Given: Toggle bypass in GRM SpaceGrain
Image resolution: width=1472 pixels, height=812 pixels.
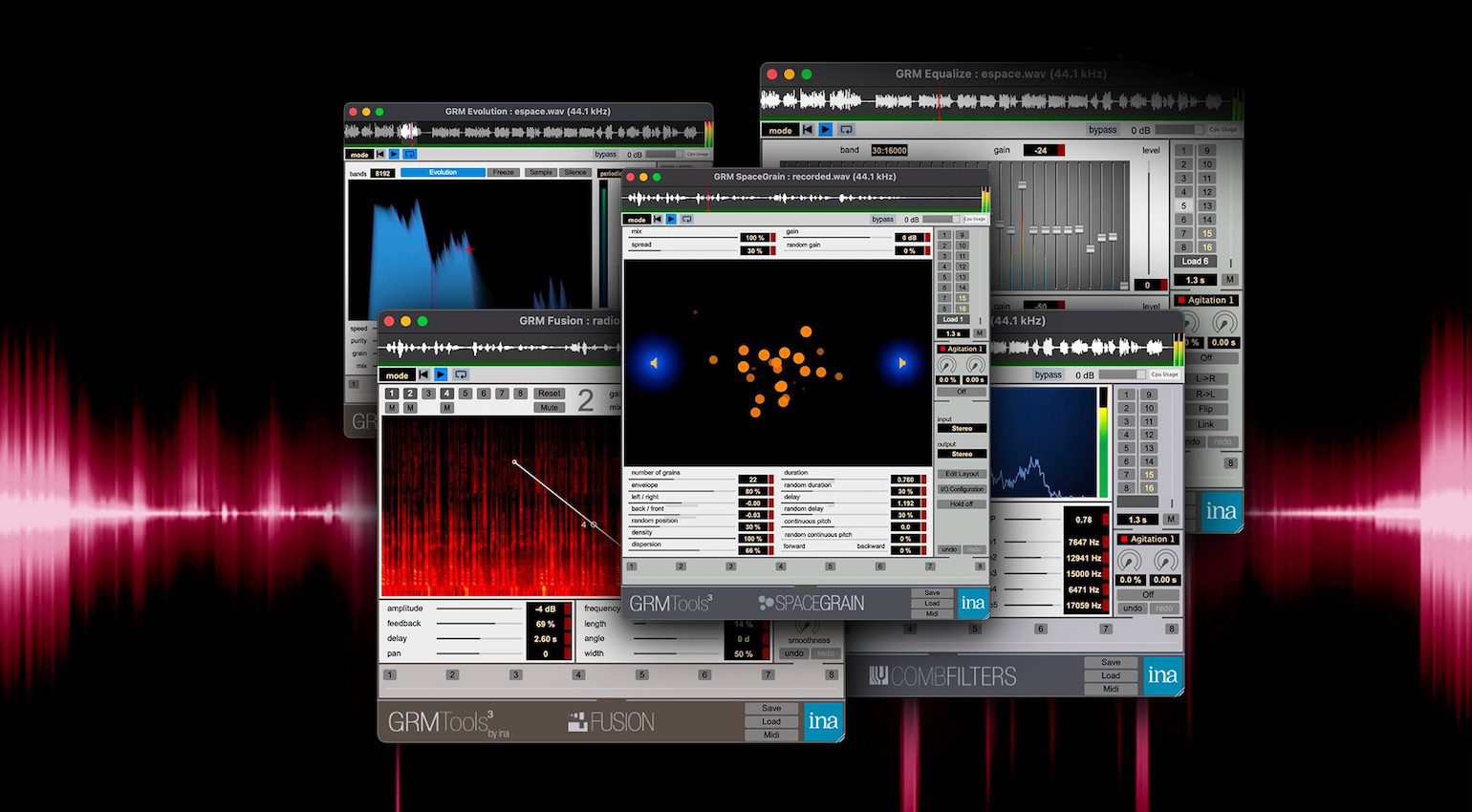Looking at the screenshot, I should (883, 219).
